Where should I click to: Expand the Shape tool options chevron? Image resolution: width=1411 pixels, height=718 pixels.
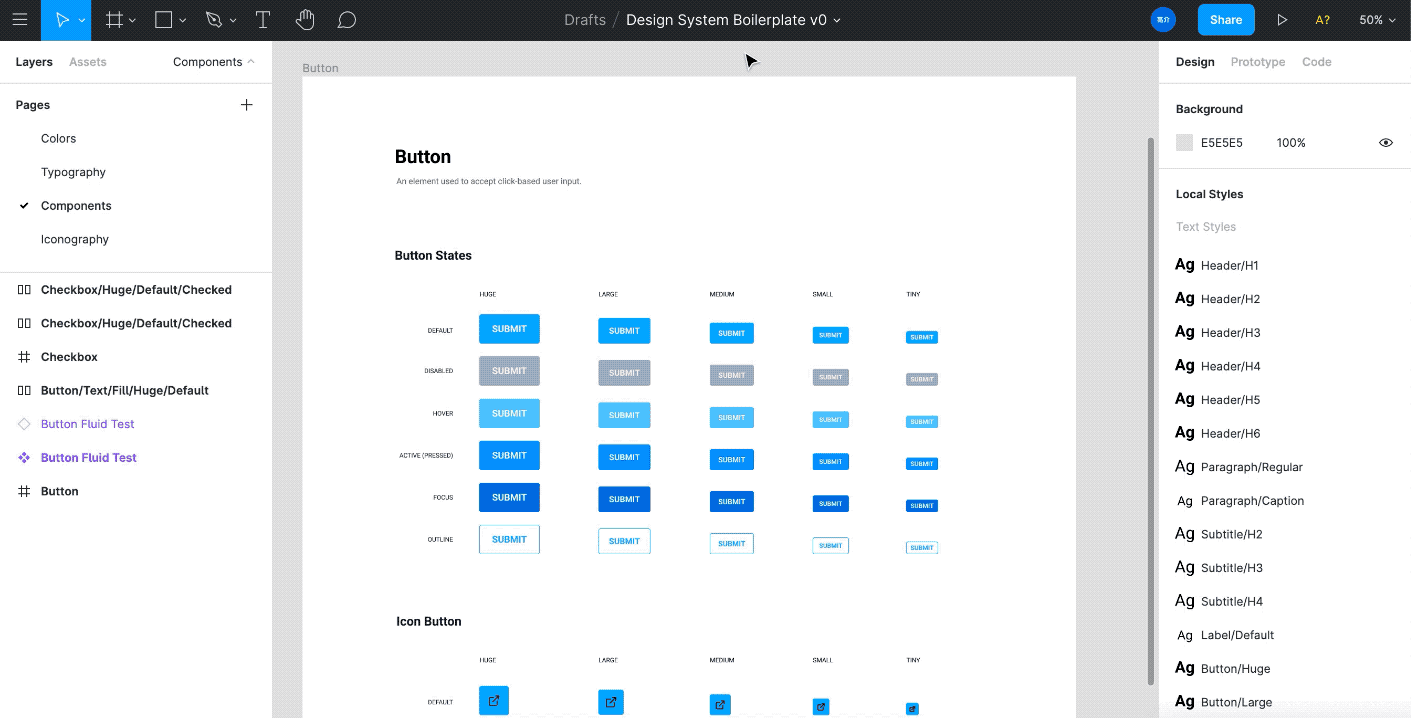click(181, 19)
